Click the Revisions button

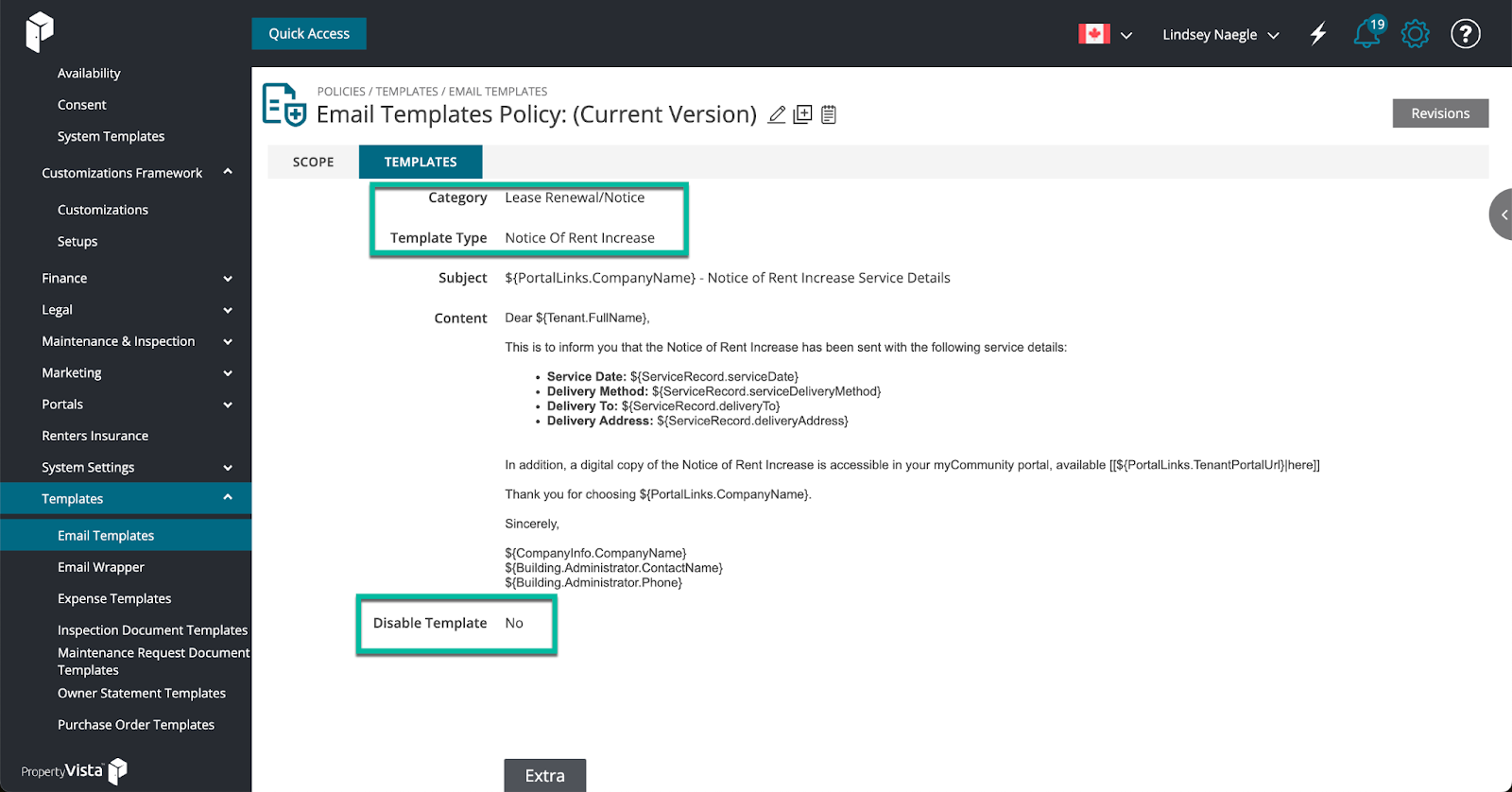pos(1440,113)
